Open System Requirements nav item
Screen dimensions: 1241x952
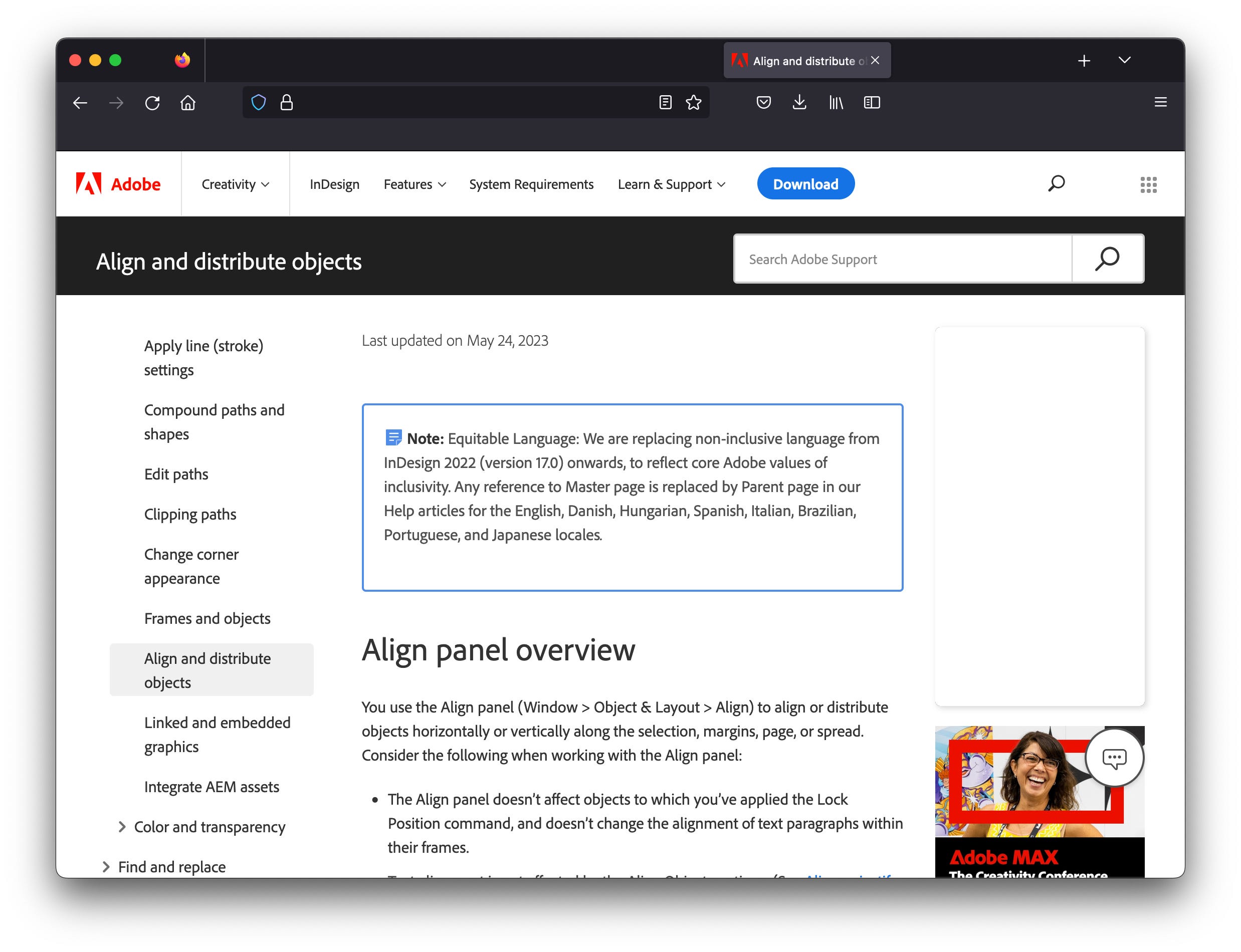point(531,184)
